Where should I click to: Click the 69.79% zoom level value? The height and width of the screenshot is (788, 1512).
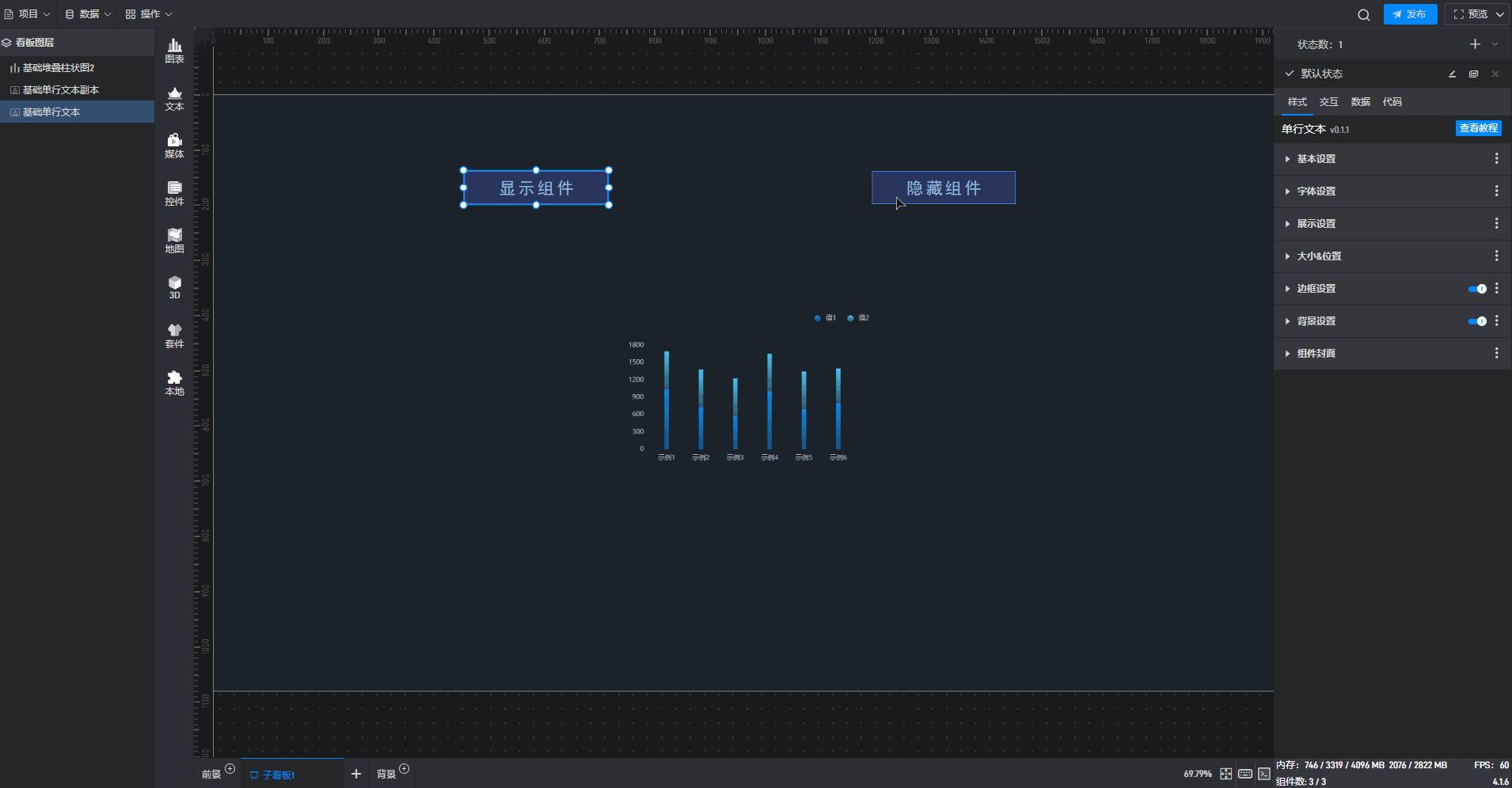[x=1198, y=774]
